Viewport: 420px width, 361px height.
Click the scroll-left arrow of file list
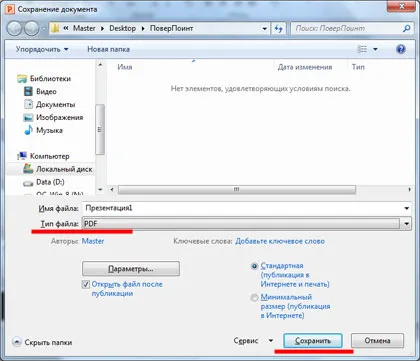coord(112,189)
